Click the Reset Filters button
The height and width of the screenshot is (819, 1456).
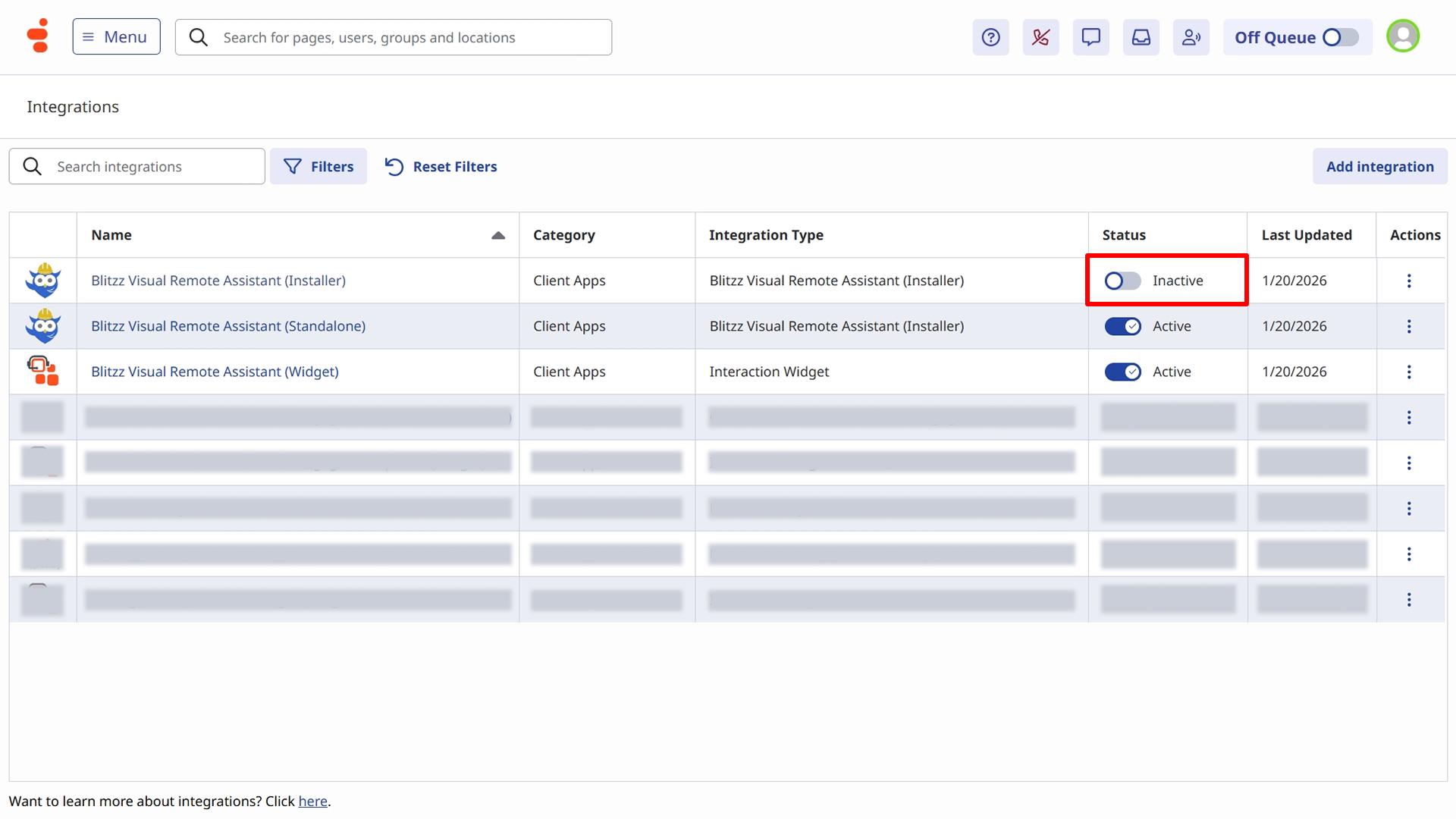tap(441, 166)
